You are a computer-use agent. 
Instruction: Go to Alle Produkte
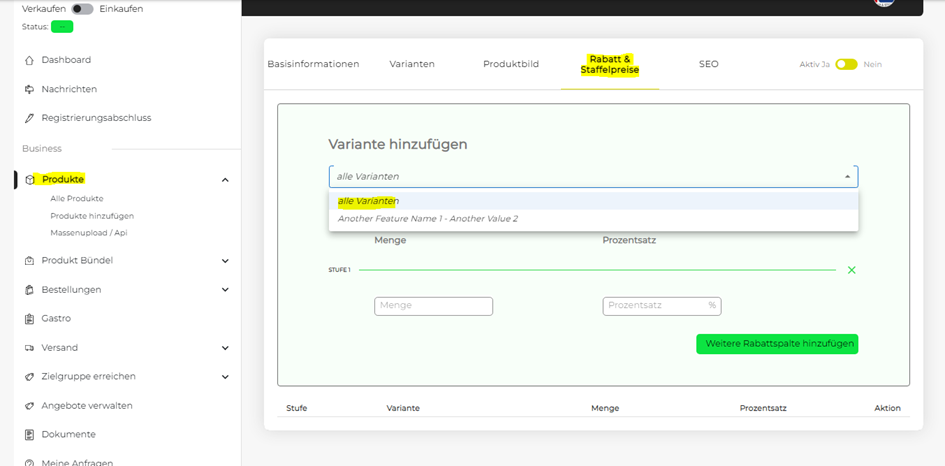point(77,198)
